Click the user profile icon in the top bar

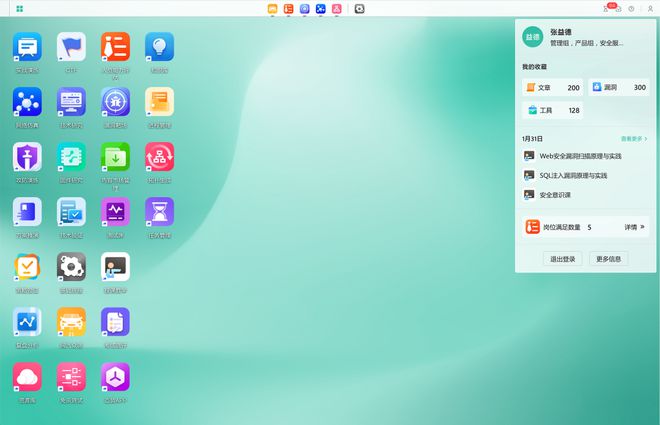click(x=650, y=9)
